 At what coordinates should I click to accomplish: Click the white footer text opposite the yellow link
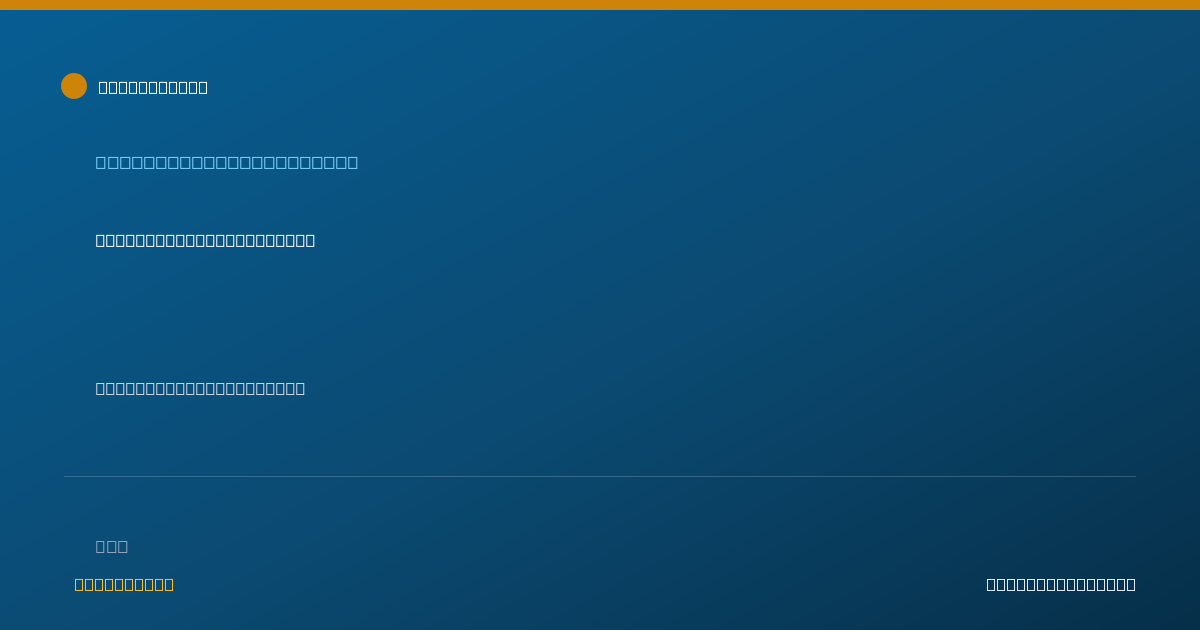click(x=1061, y=584)
